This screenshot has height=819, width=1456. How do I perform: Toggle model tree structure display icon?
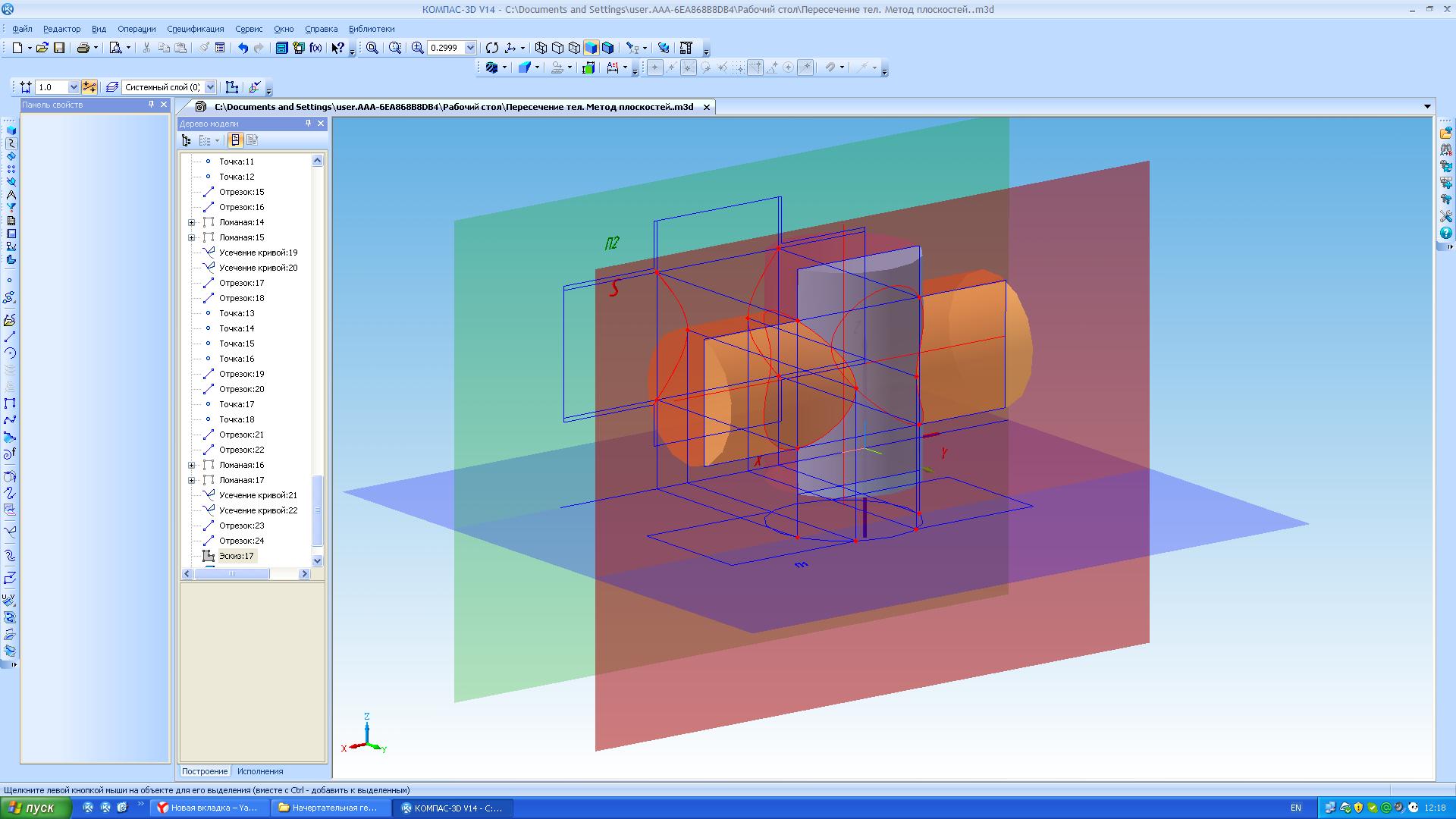pos(187,140)
